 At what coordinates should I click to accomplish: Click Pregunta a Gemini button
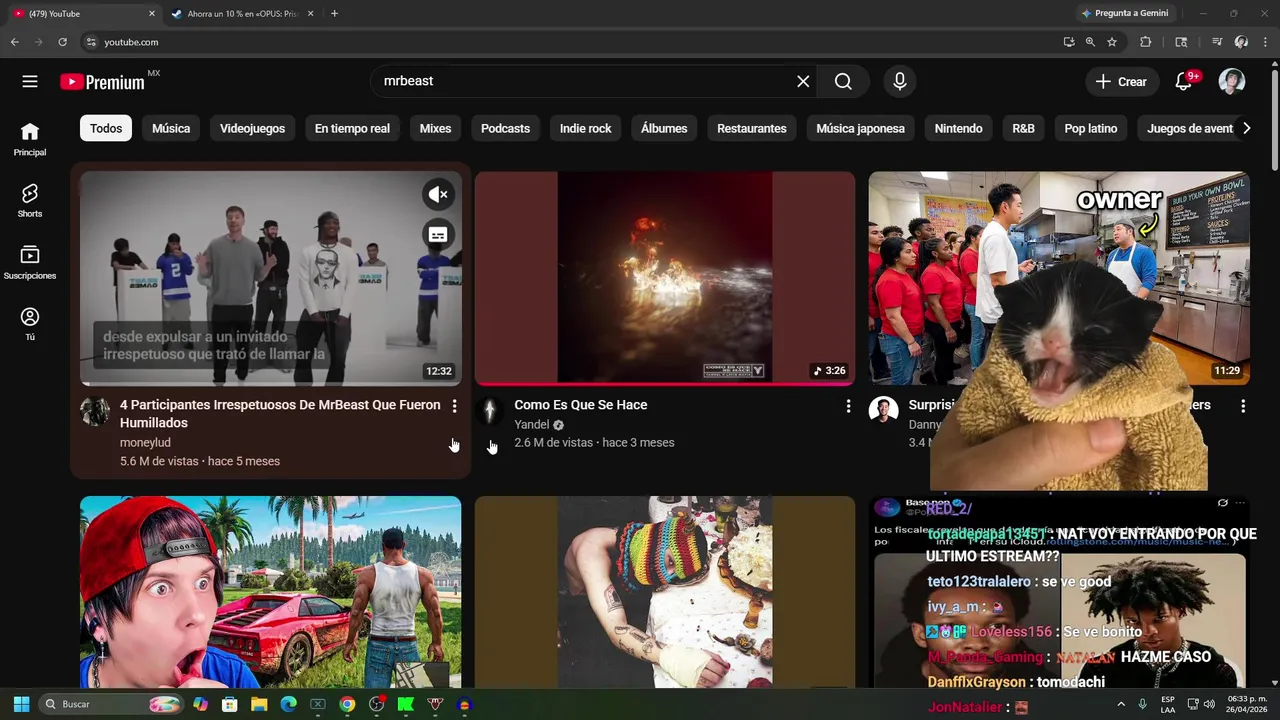pyautogui.click(x=1124, y=14)
